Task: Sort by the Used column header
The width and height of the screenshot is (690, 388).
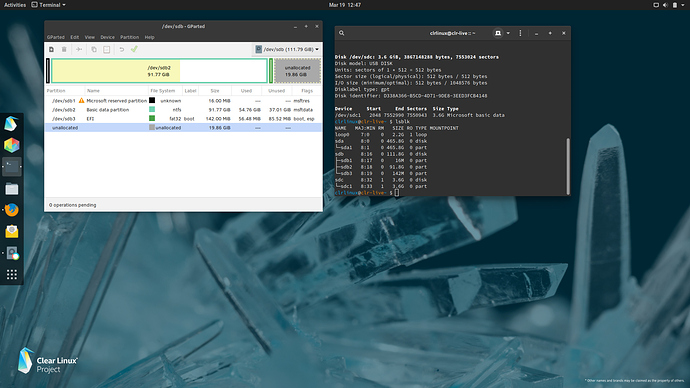Action: [x=246, y=91]
